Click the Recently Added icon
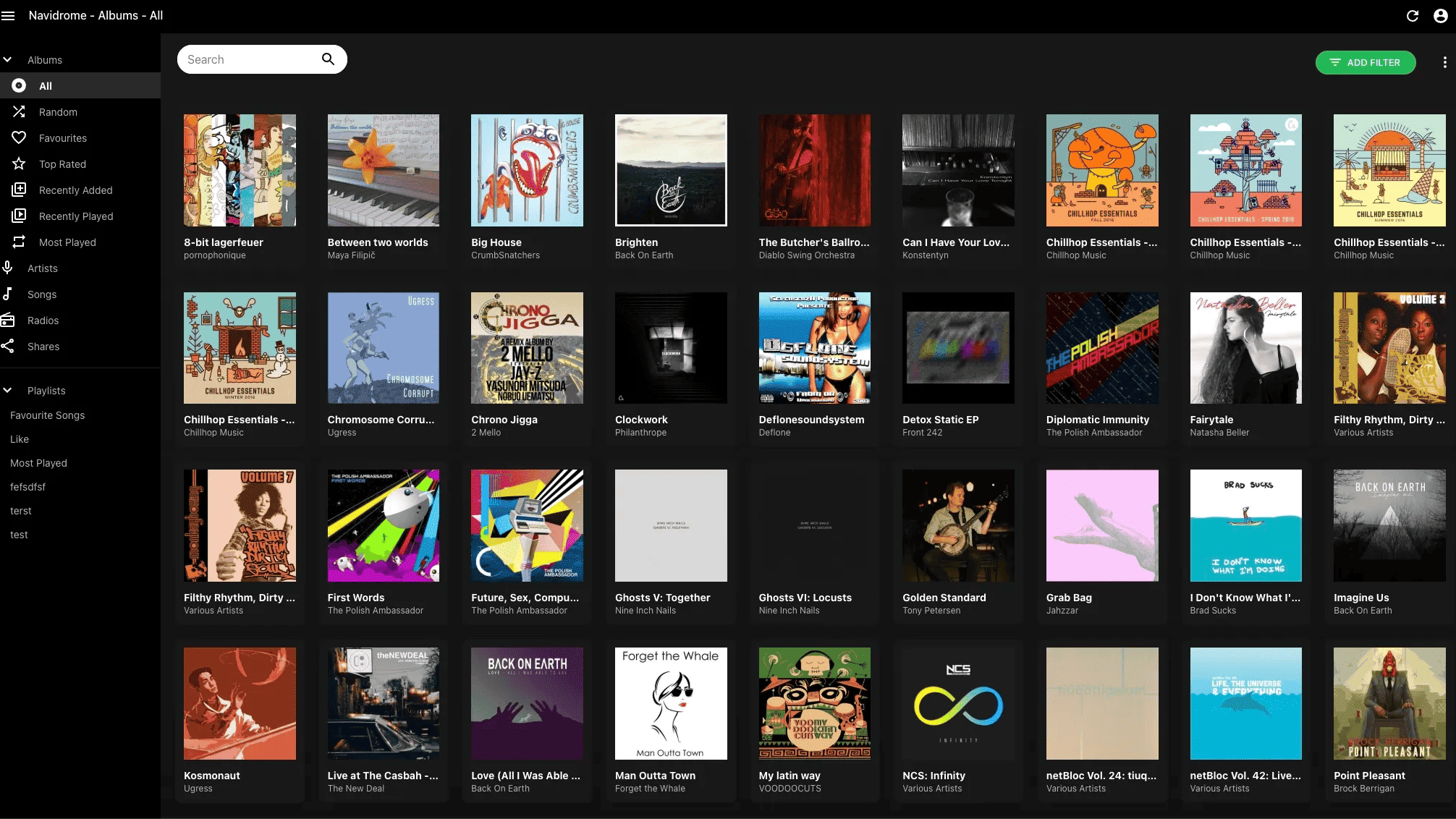The image size is (1456, 819). point(19,190)
